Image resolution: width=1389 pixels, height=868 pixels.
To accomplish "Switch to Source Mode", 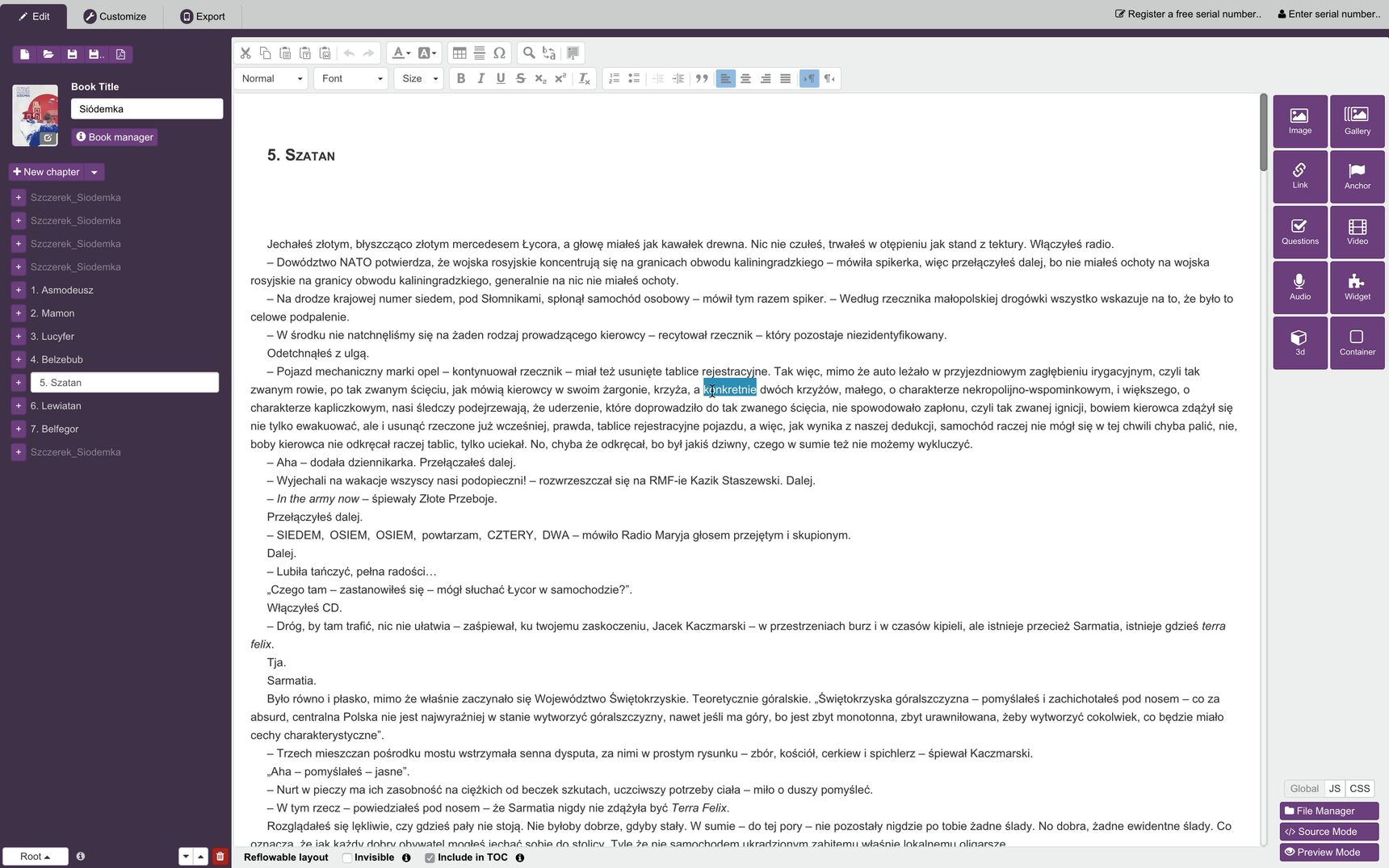I will click(1329, 832).
